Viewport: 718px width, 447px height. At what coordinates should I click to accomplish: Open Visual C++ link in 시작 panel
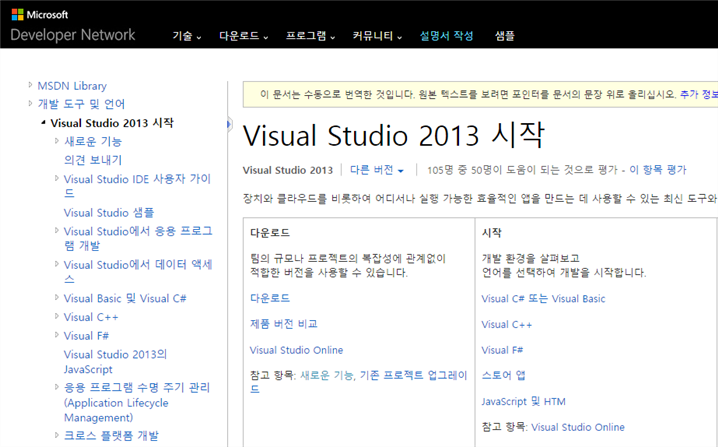click(x=506, y=324)
